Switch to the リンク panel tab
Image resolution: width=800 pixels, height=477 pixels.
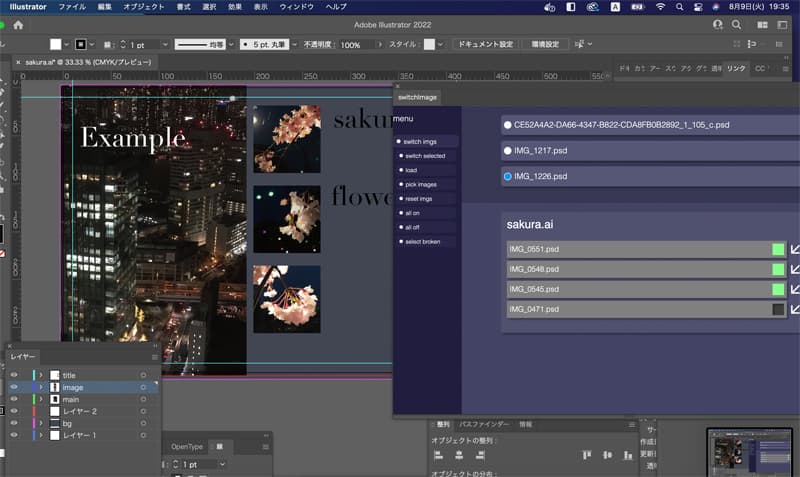tap(736, 68)
